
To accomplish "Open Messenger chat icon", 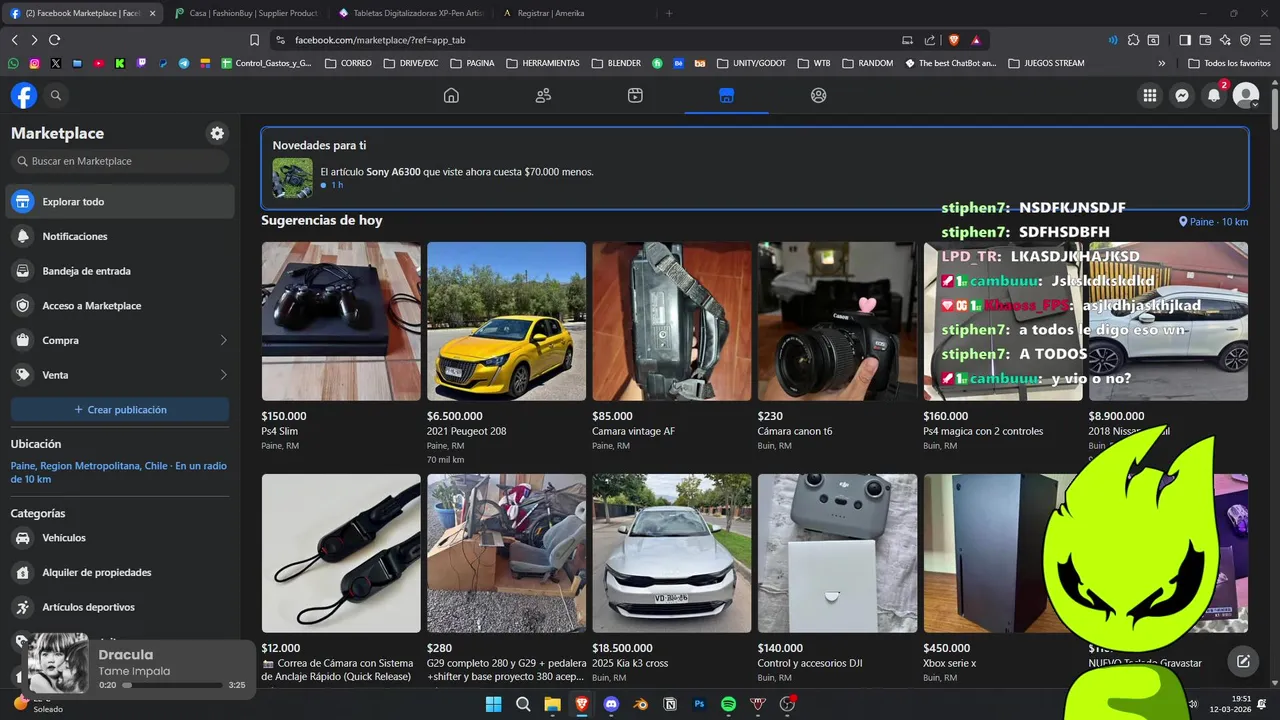I will [x=1182, y=95].
